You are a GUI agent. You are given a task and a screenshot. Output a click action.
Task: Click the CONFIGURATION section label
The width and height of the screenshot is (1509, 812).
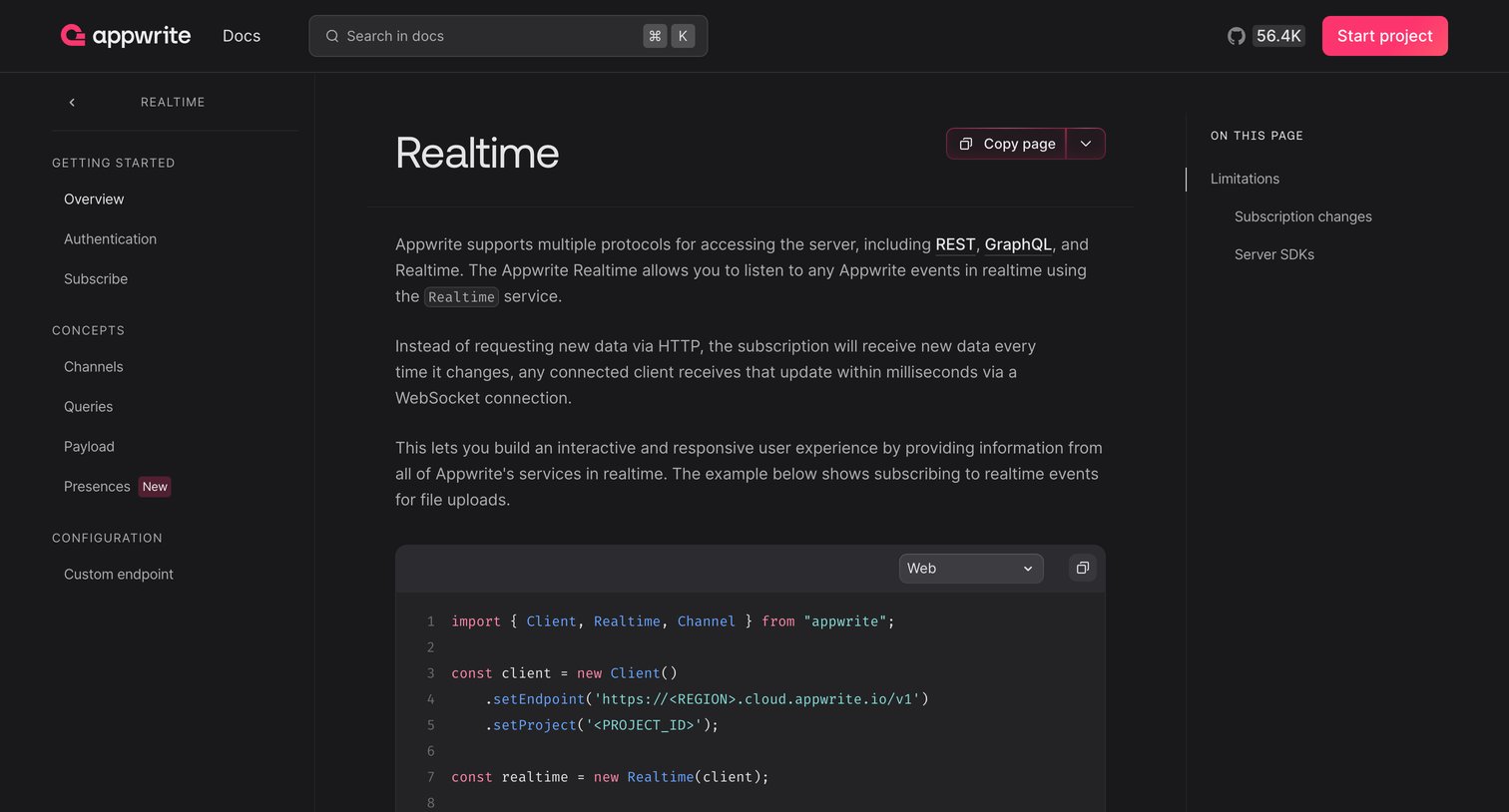107,538
